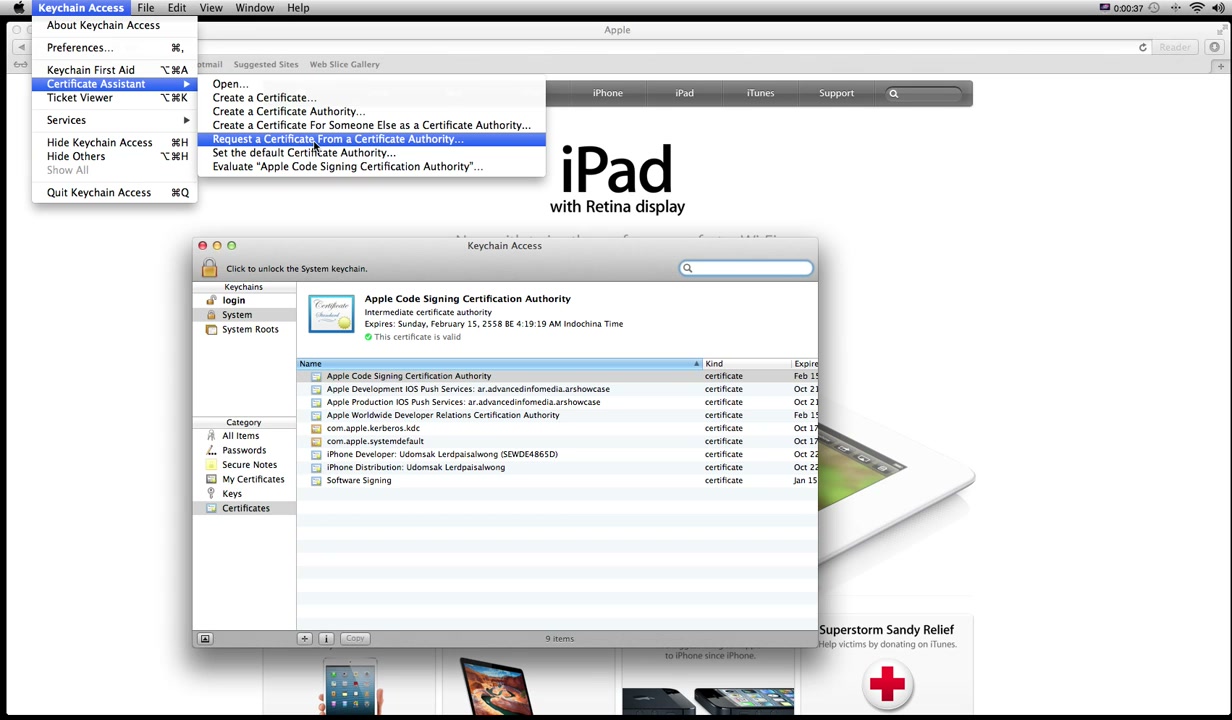This screenshot has width=1232, height=720.
Task: Show the All Items category
Action: point(240,436)
